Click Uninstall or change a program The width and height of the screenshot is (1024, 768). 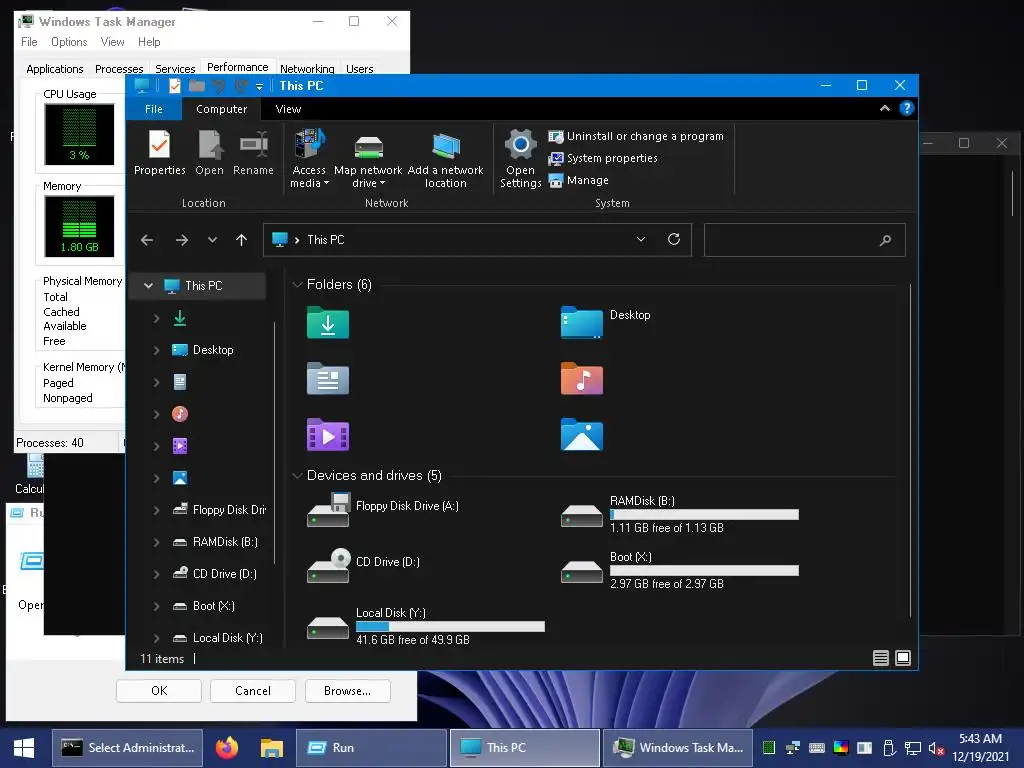(x=636, y=136)
